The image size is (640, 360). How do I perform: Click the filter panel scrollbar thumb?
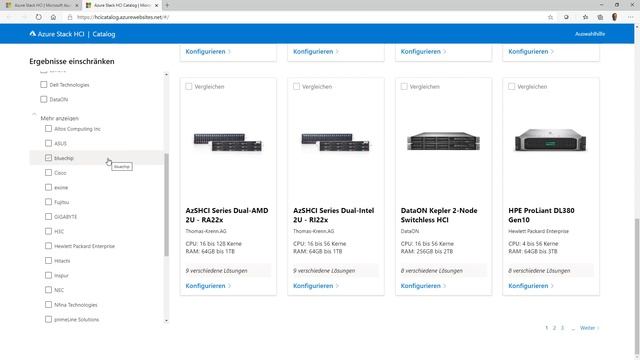pos(166,204)
